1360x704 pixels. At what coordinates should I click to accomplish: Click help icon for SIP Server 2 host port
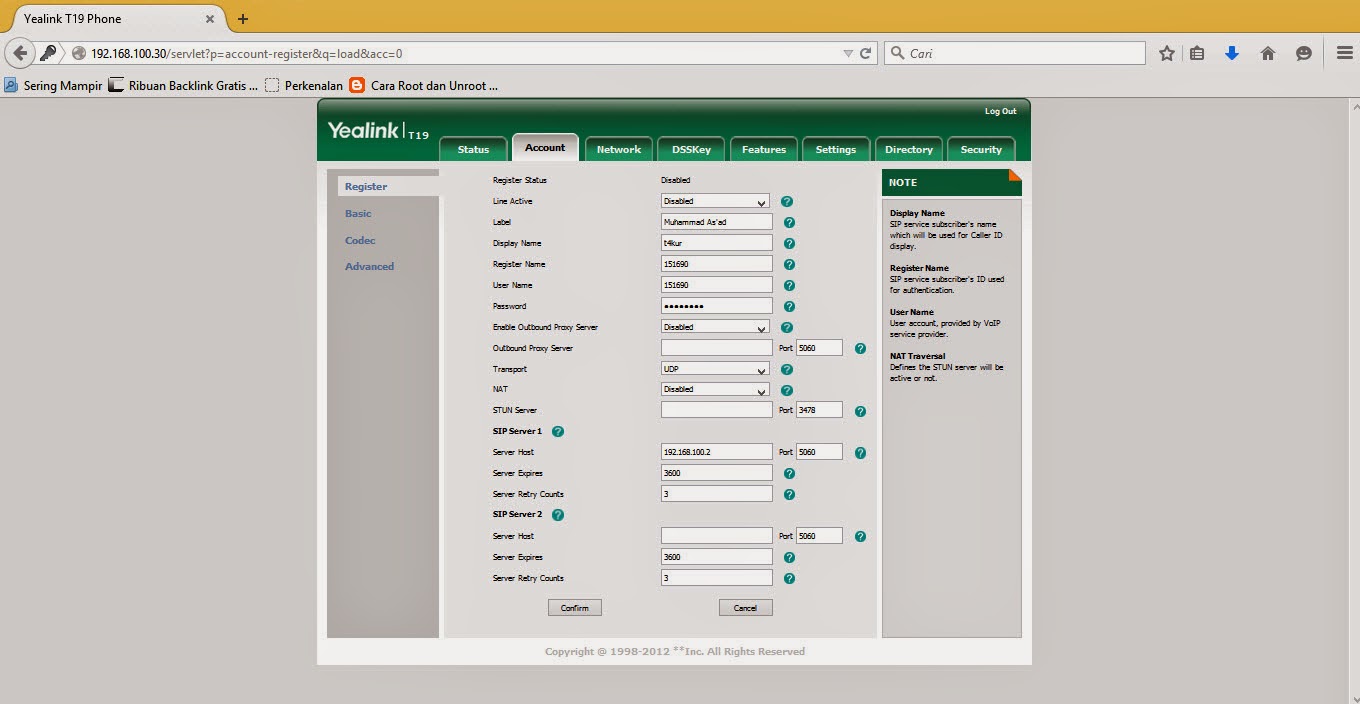(860, 537)
